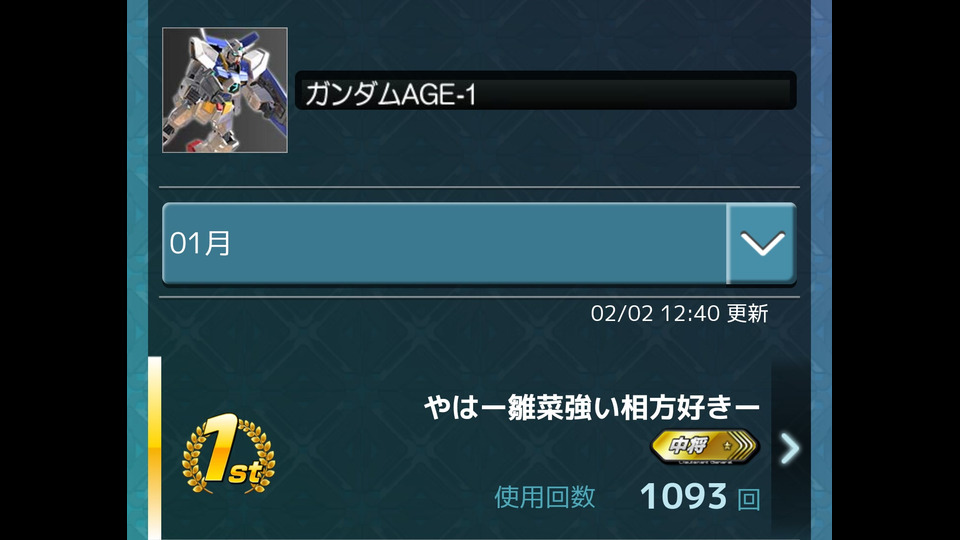Image resolution: width=960 pixels, height=540 pixels.
Task: Click the 使用回数 label
Action: [544, 497]
